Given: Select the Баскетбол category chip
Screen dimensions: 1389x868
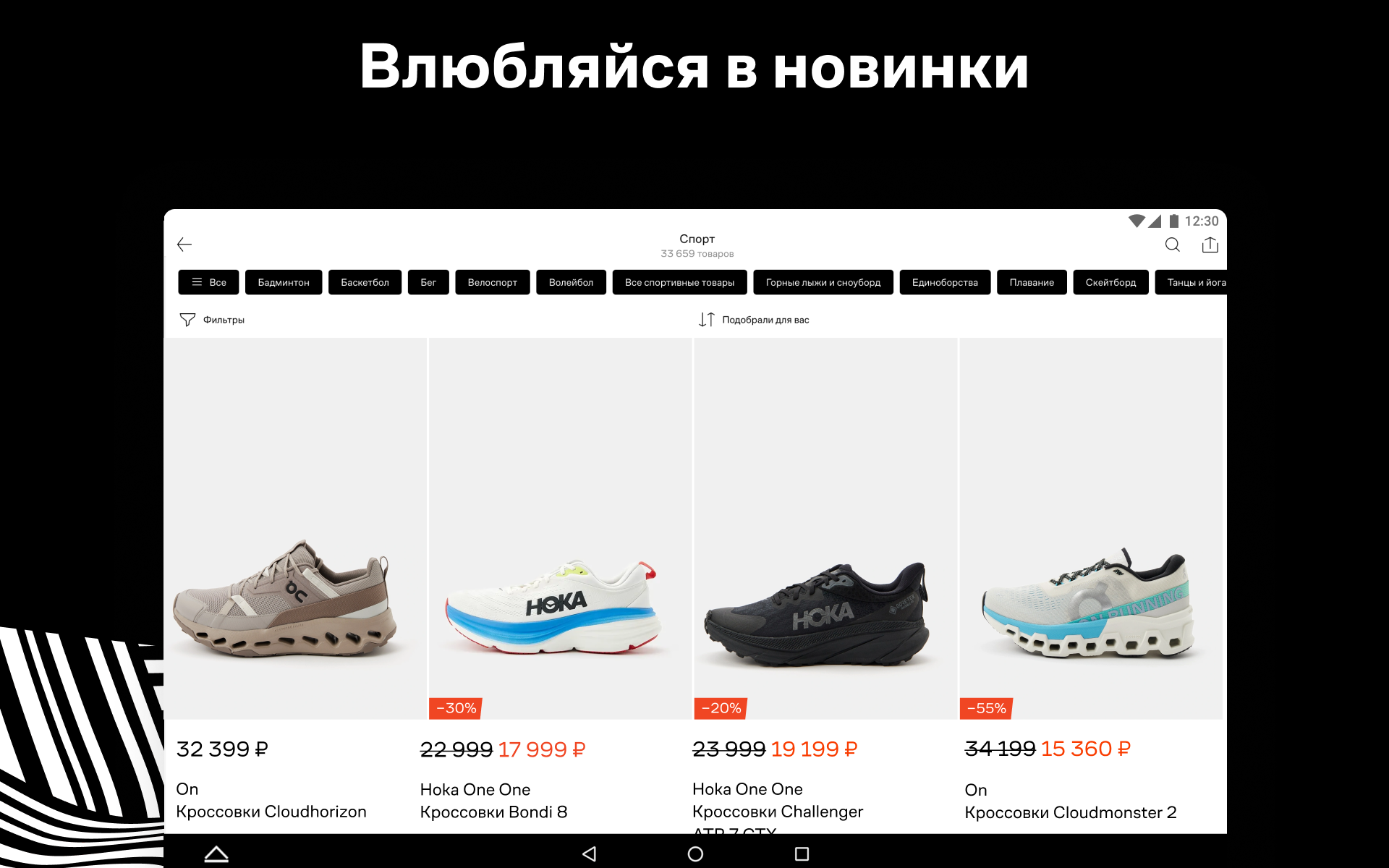Looking at the screenshot, I should point(365,282).
